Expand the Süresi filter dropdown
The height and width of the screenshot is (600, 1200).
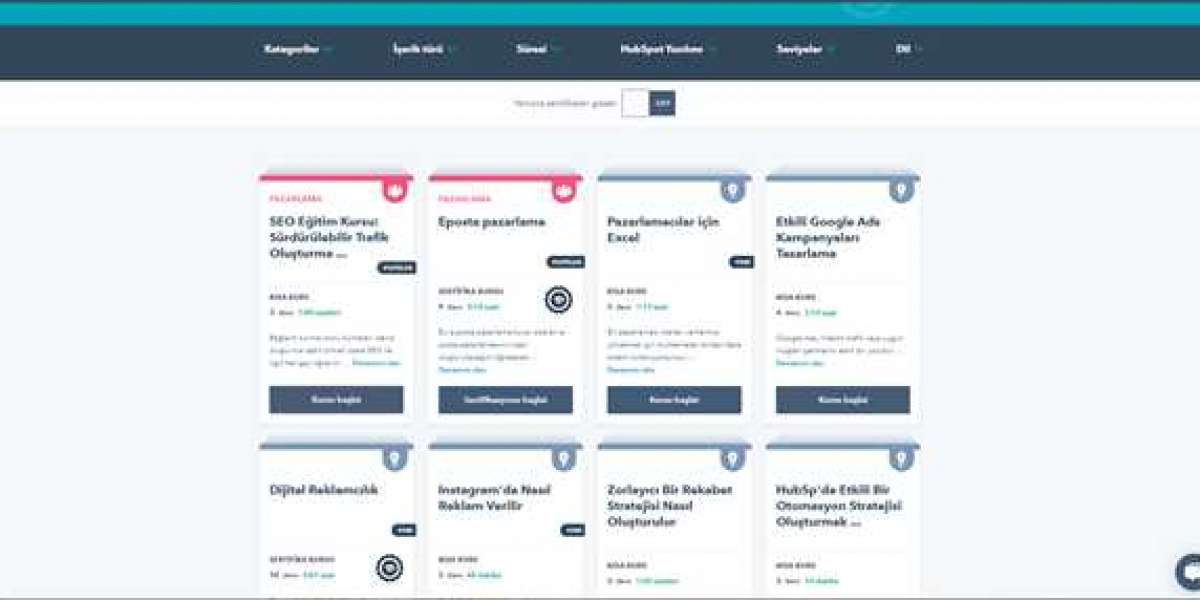[x=538, y=49]
